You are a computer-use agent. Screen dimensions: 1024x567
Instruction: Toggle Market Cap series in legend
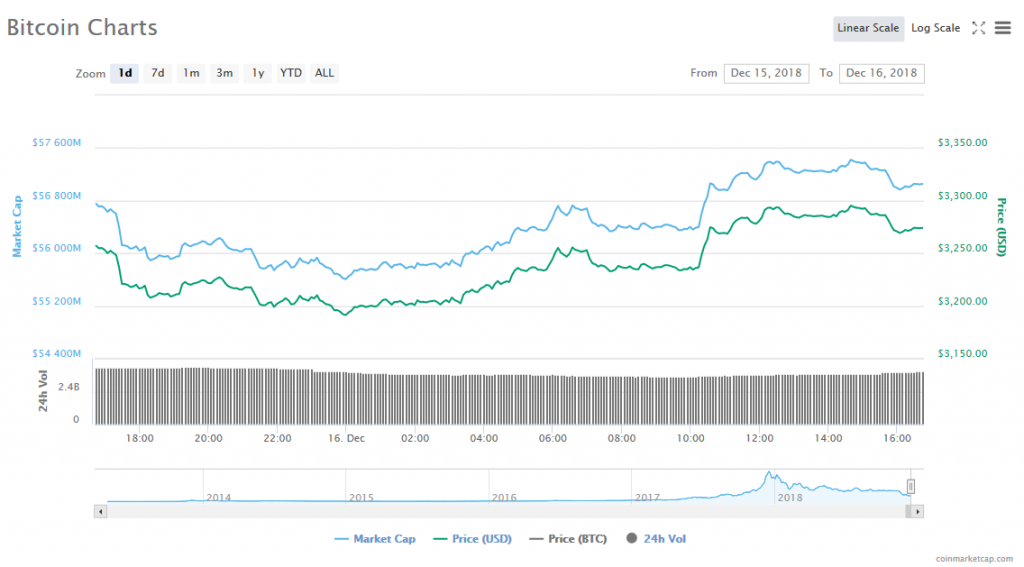point(374,539)
